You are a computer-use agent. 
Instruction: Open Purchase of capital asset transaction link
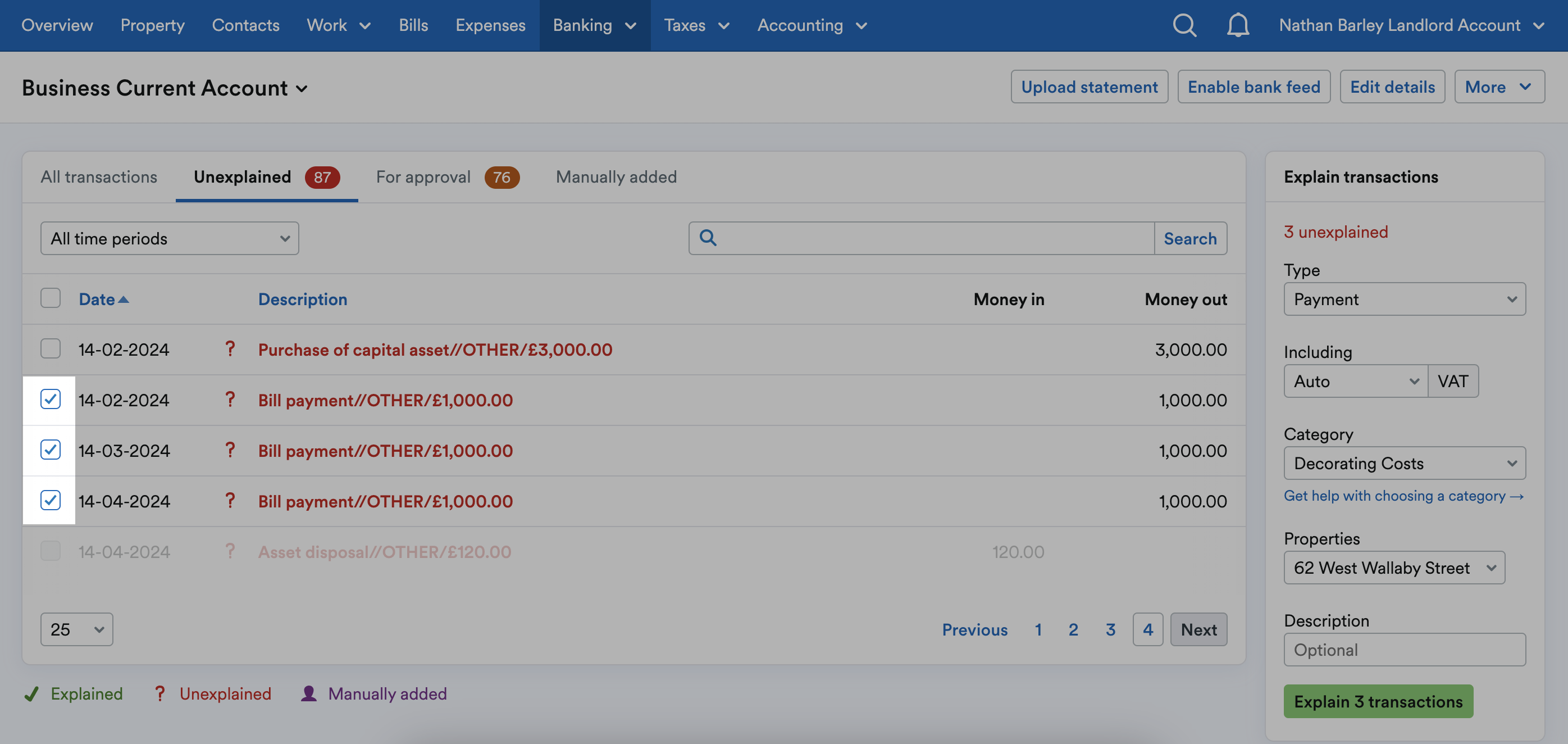(x=435, y=350)
